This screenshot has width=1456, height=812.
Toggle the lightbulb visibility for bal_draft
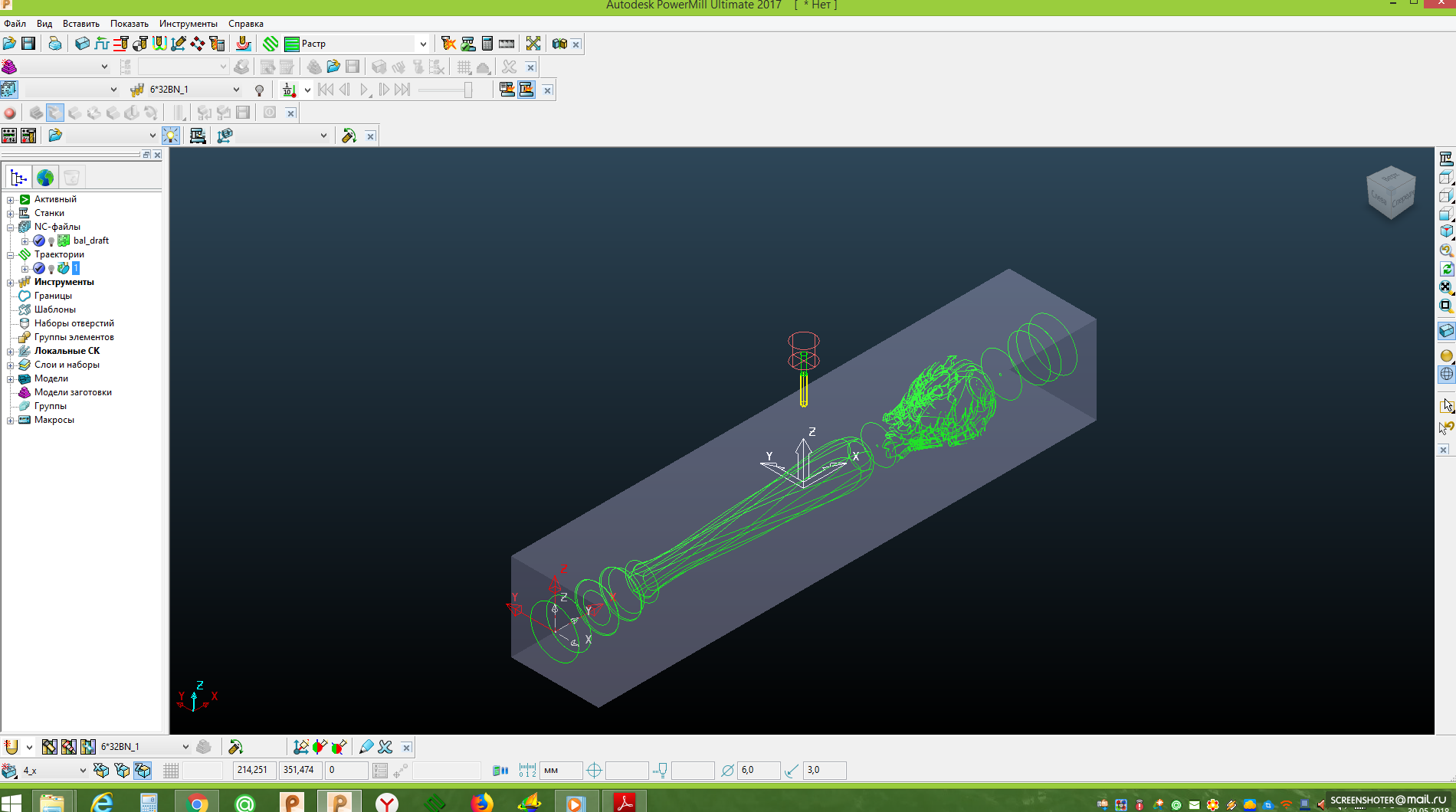(51, 241)
